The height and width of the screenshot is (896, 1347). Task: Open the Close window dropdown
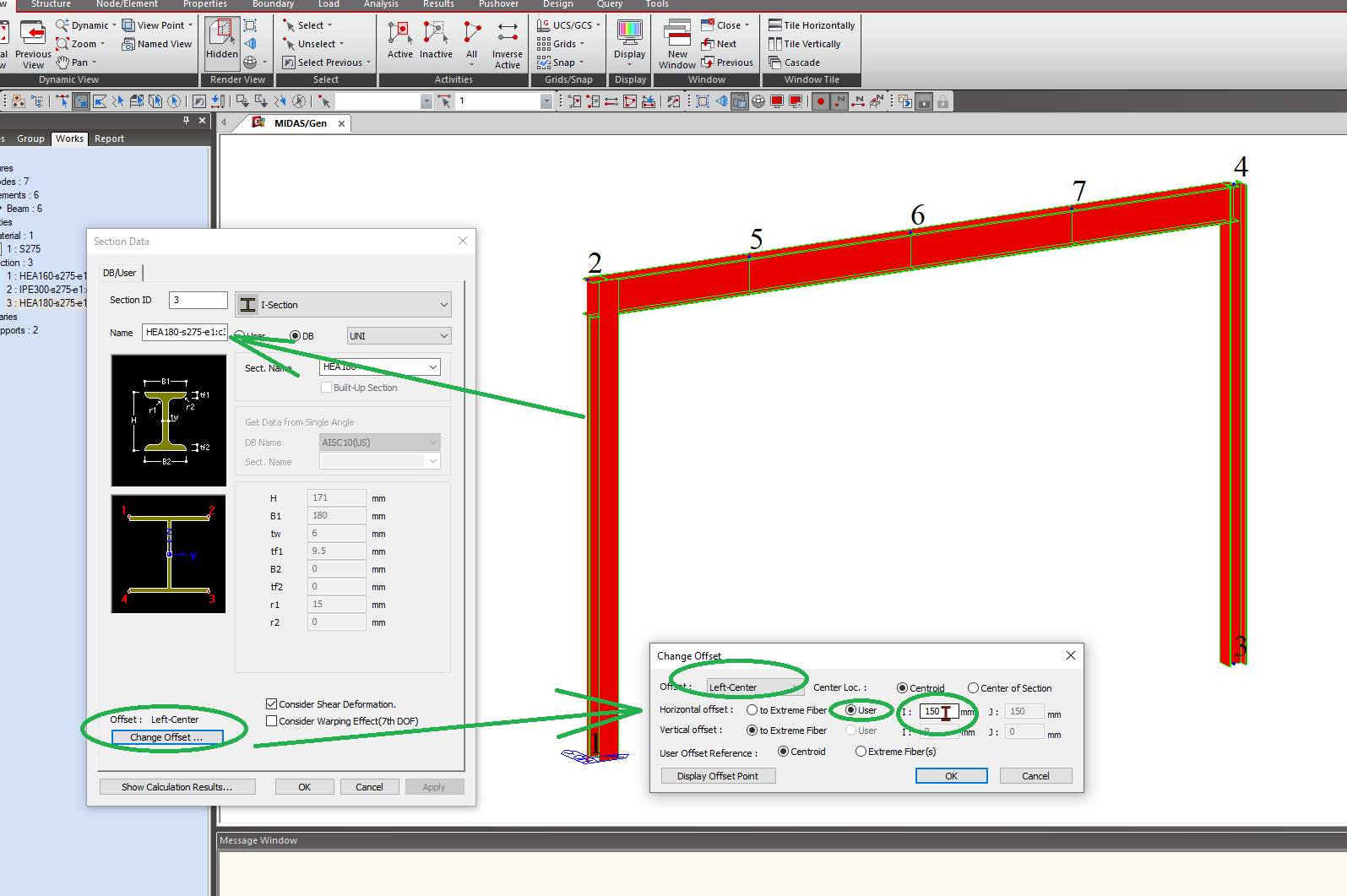click(747, 25)
